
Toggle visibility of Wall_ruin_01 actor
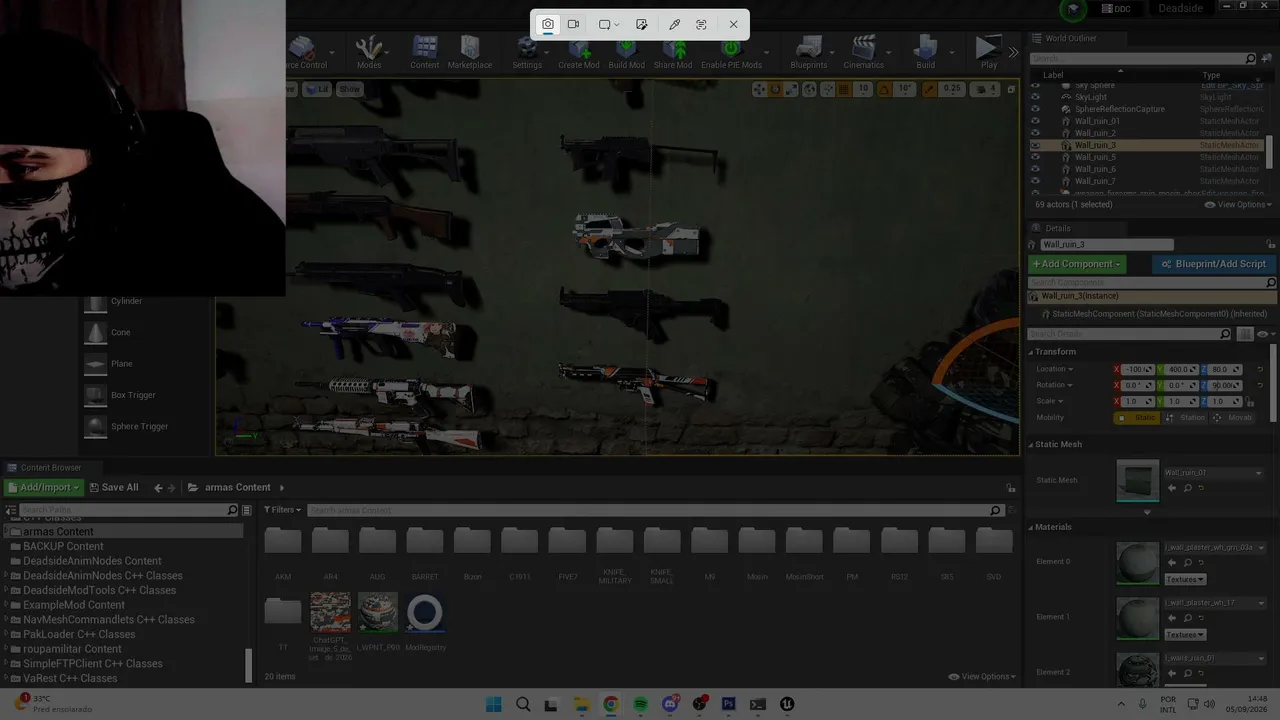[x=1035, y=121]
